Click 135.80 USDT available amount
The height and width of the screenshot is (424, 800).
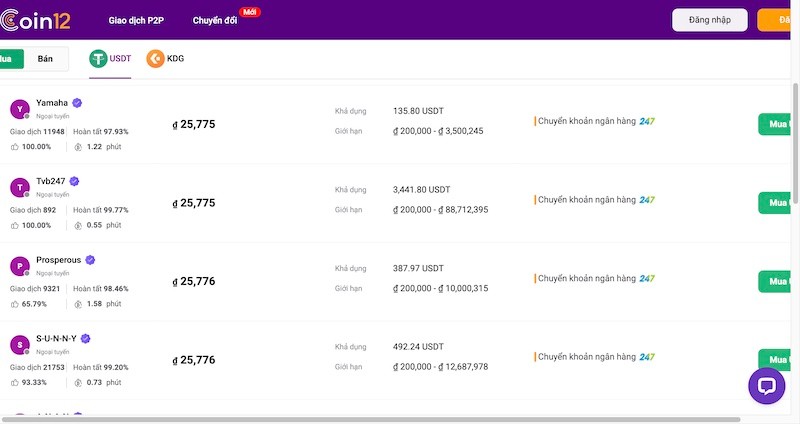coord(418,111)
